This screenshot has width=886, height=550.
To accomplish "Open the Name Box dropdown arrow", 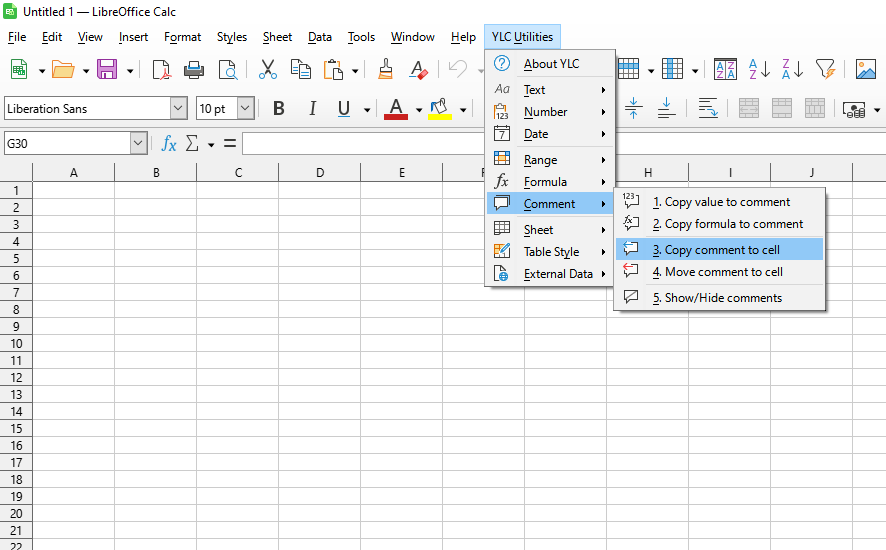I will tap(138, 144).
